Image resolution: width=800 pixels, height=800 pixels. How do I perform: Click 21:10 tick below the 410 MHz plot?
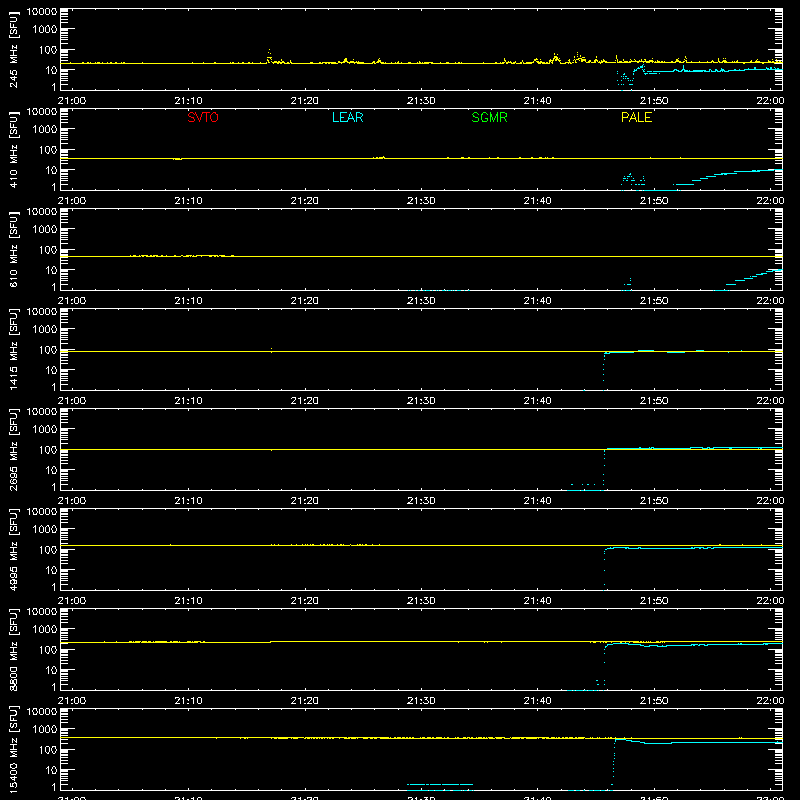[188, 201]
